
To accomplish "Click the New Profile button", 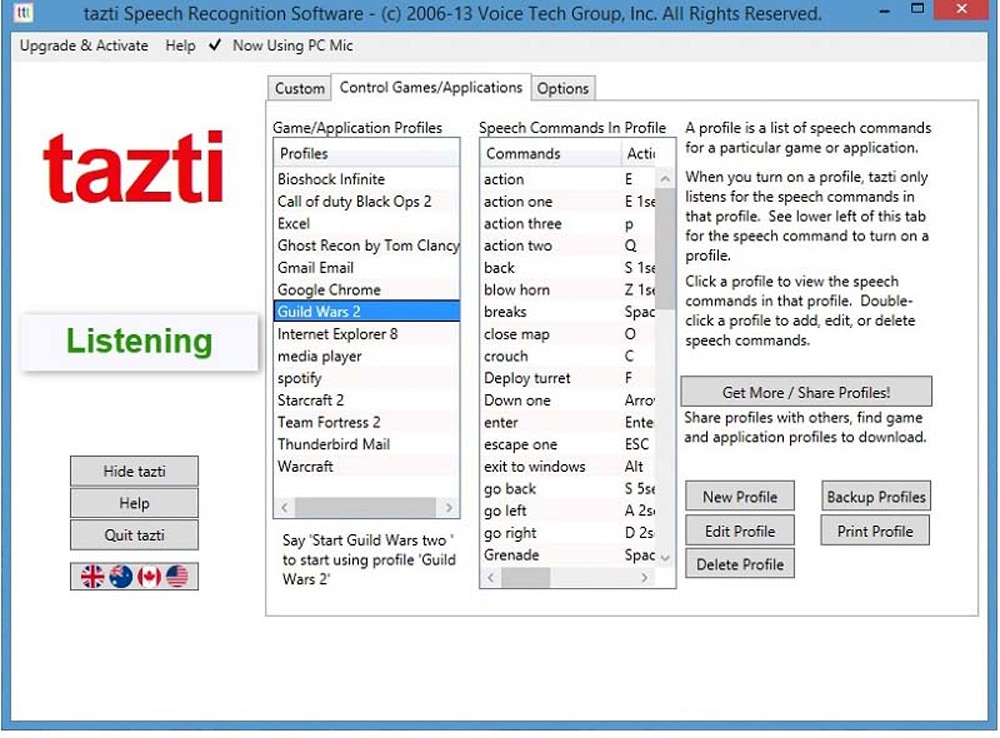I will coord(739,495).
